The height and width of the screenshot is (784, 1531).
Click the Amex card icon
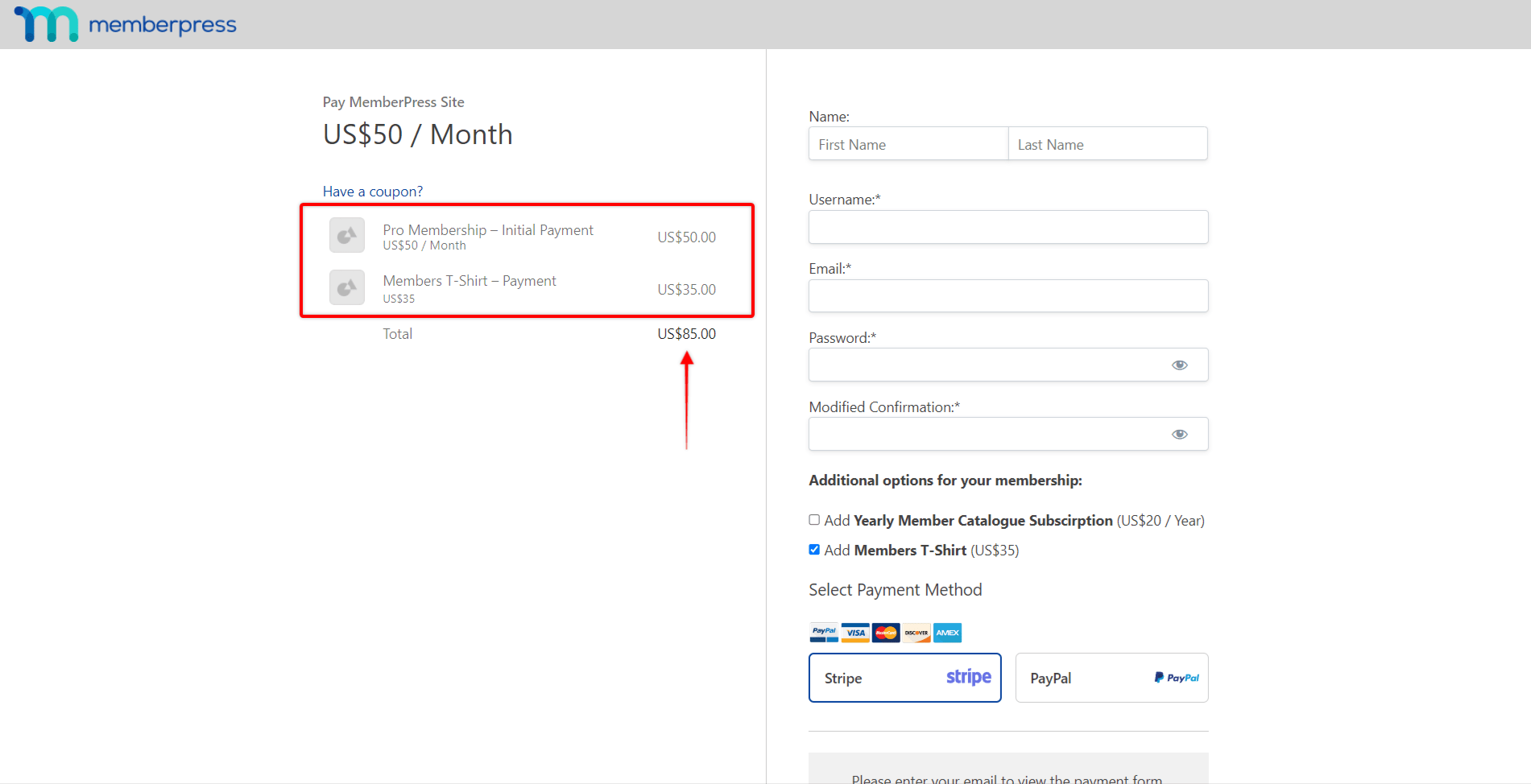(x=947, y=633)
